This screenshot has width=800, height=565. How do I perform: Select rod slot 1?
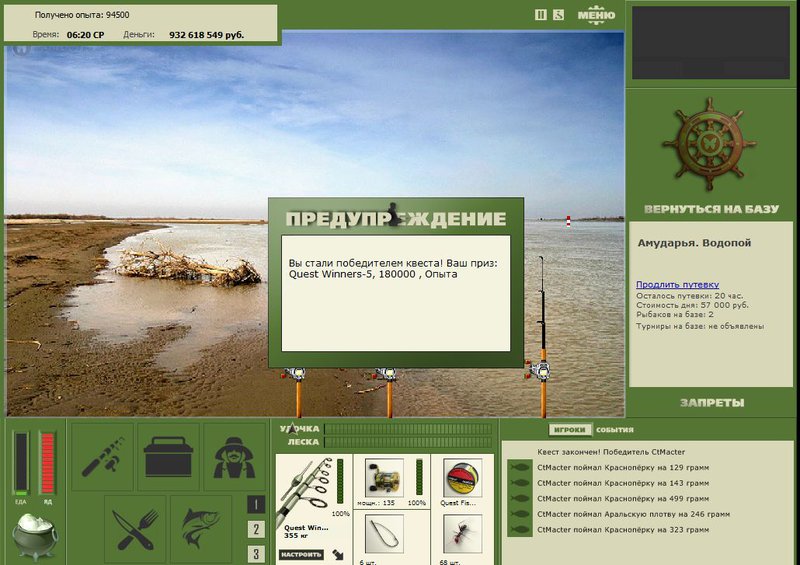(256, 504)
